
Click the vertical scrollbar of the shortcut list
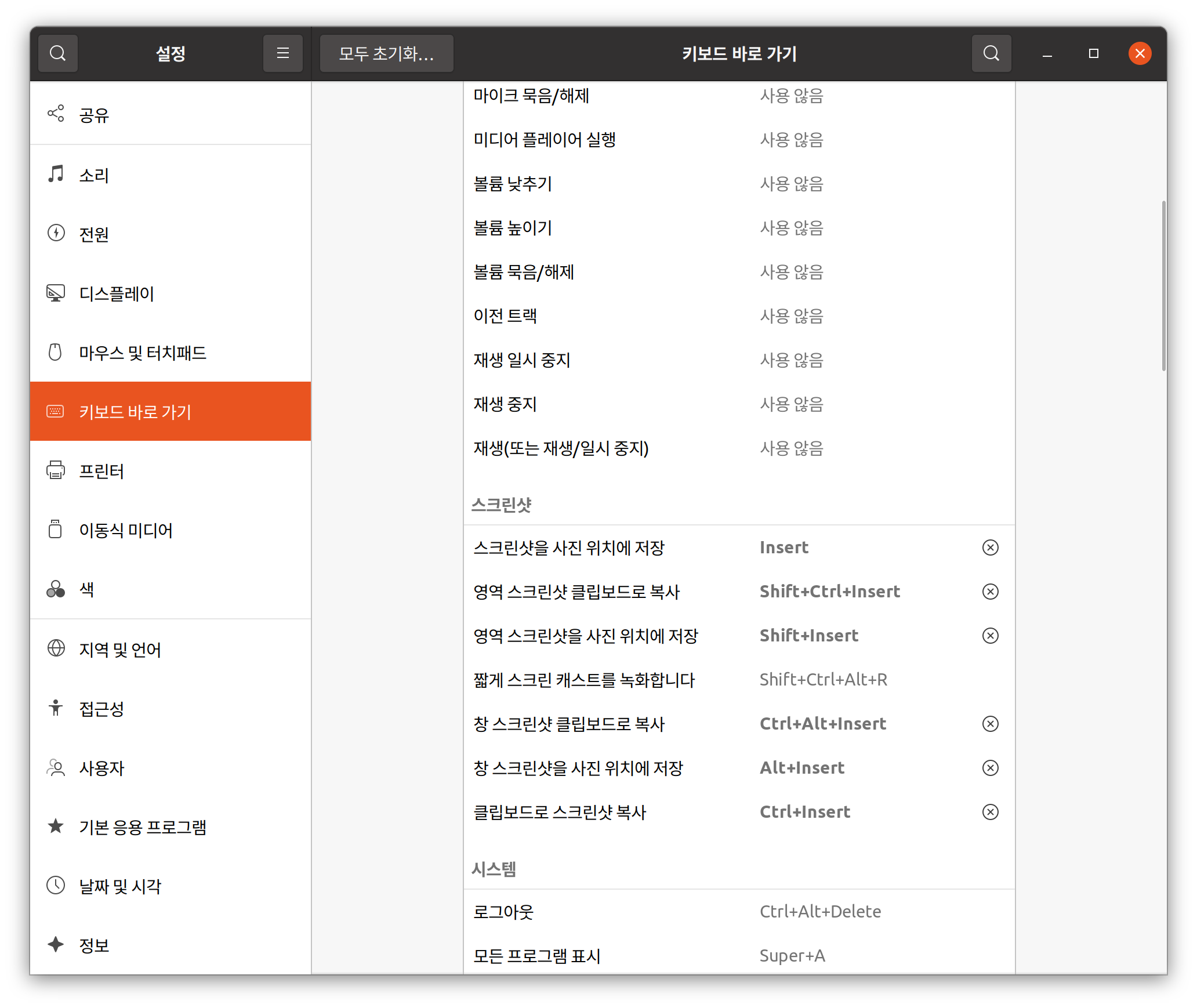pos(1163,285)
